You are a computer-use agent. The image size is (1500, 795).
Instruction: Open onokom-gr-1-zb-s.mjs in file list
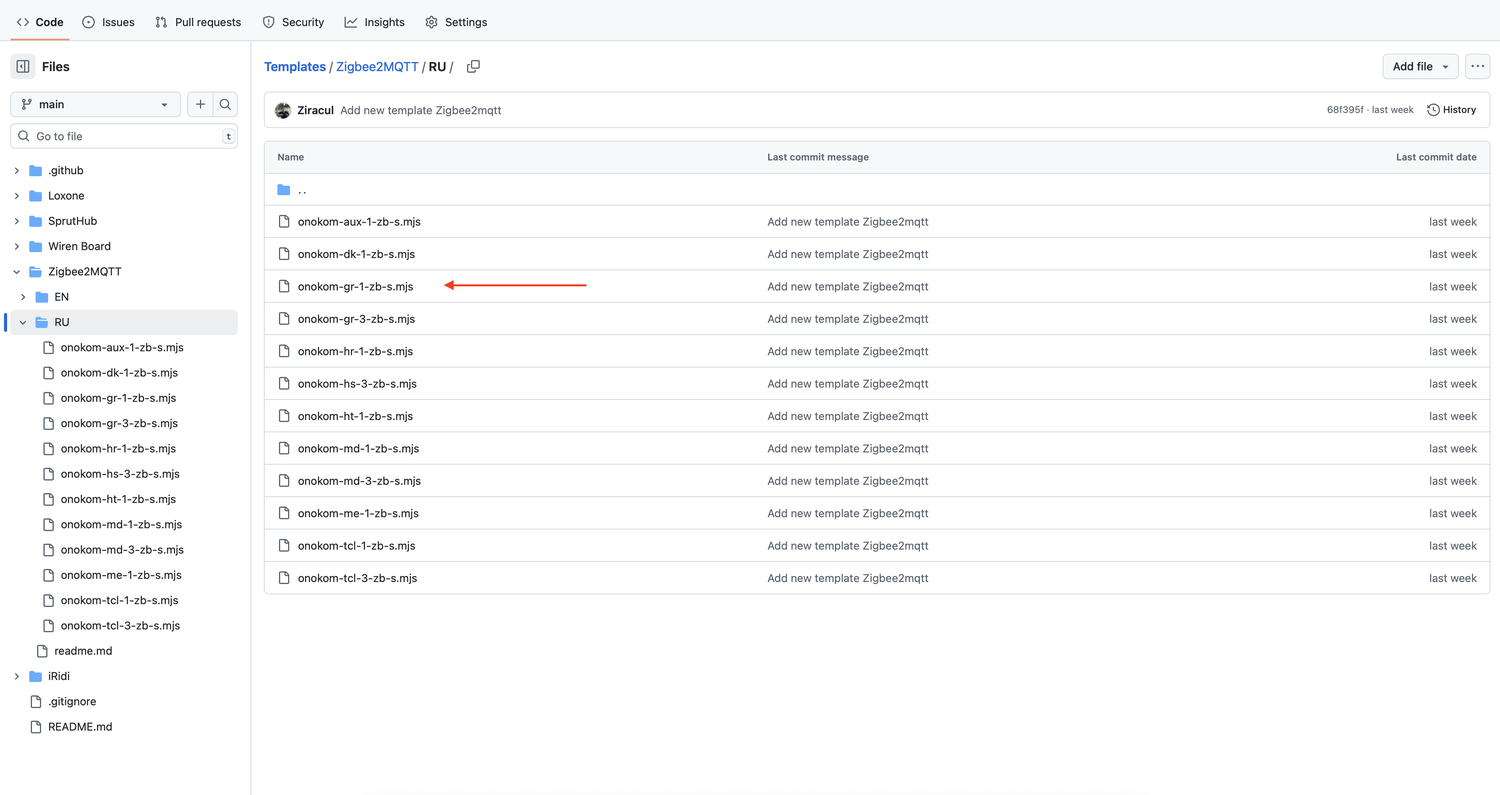click(x=355, y=287)
